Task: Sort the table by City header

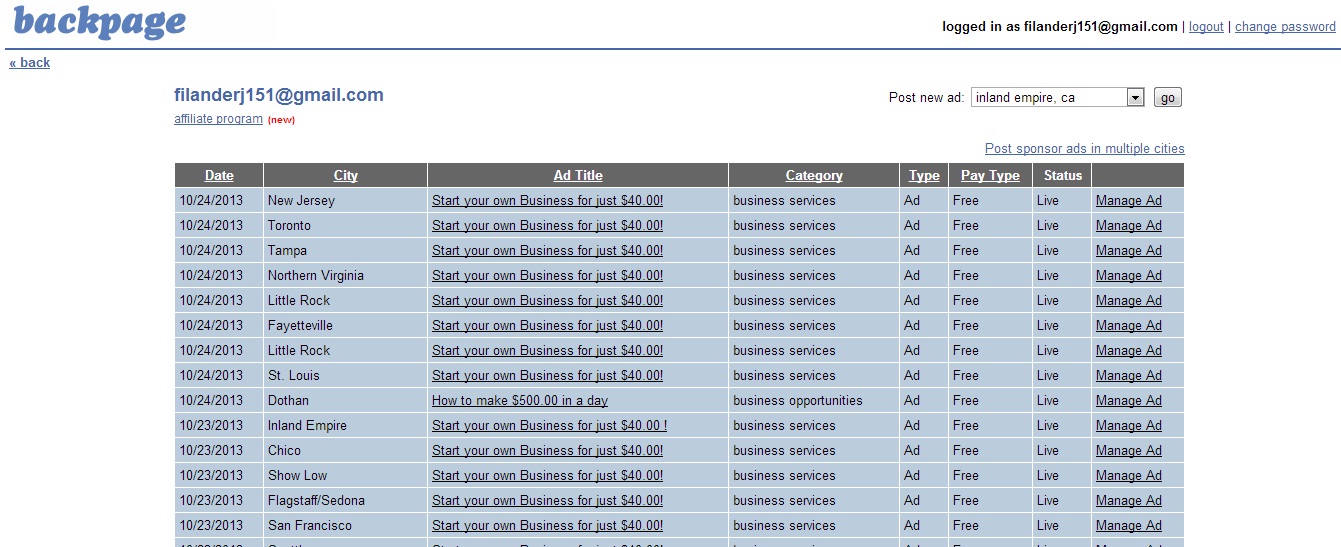Action: (x=346, y=175)
